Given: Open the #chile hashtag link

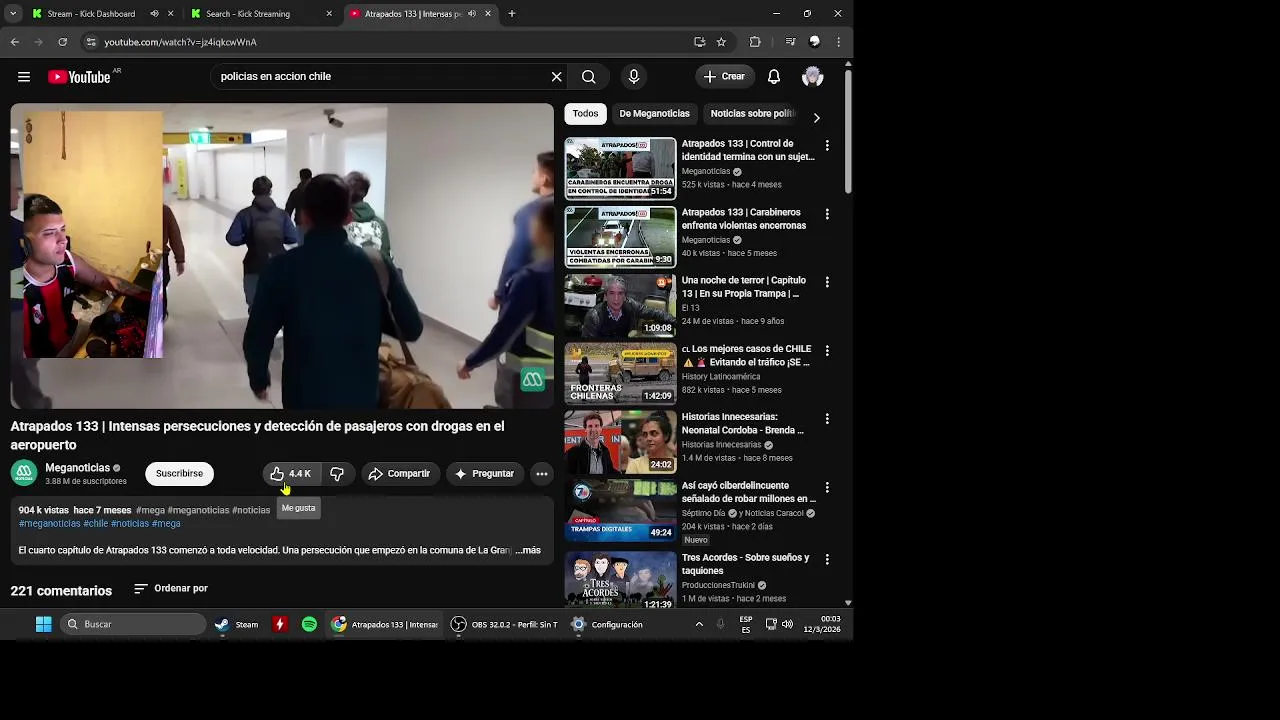Looking at the screenshot, I should [96, 524].
